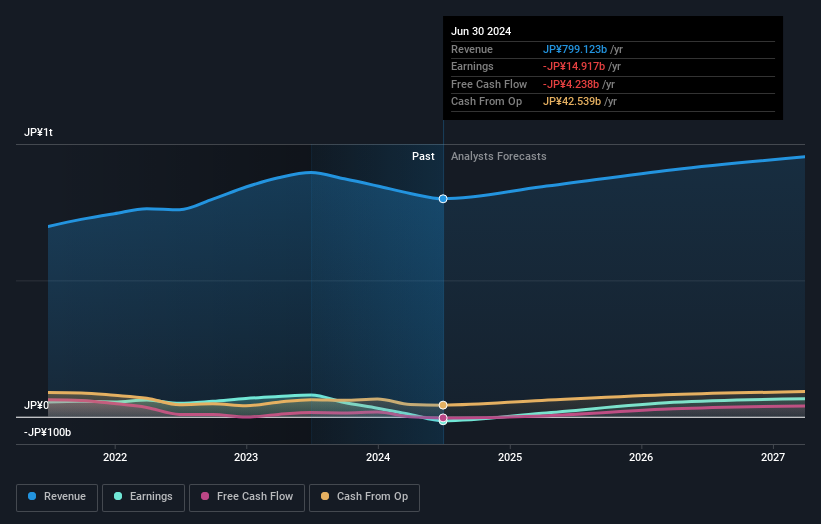Click the blue Revenue data point marker
Screen dimensions: 821x524
pyautogui.click(x=443, y=199)
